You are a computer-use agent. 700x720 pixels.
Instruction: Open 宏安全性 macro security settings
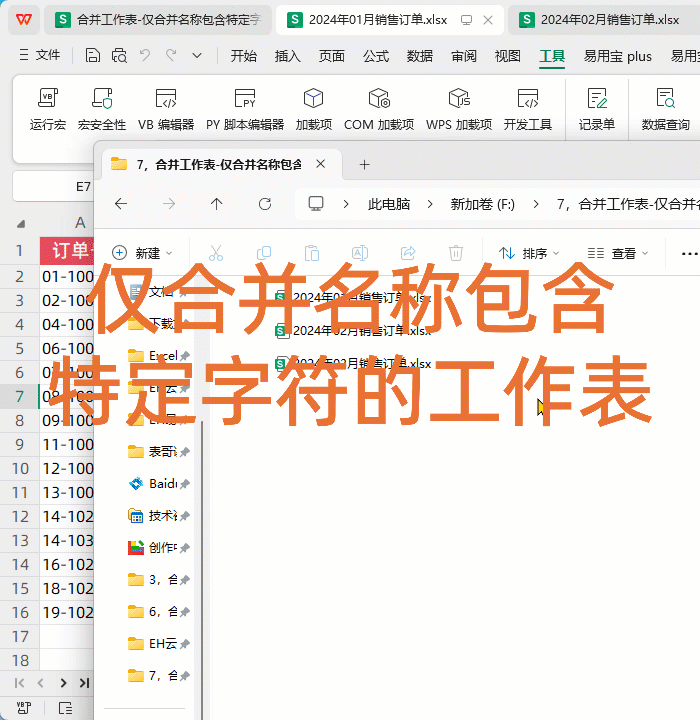tap(102, 109)
